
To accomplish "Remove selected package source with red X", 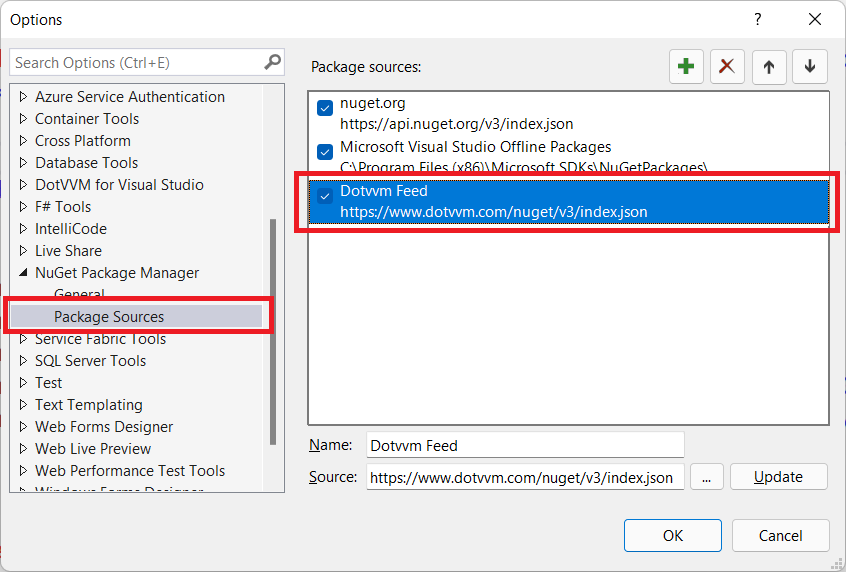I will (x=727, y=67).
